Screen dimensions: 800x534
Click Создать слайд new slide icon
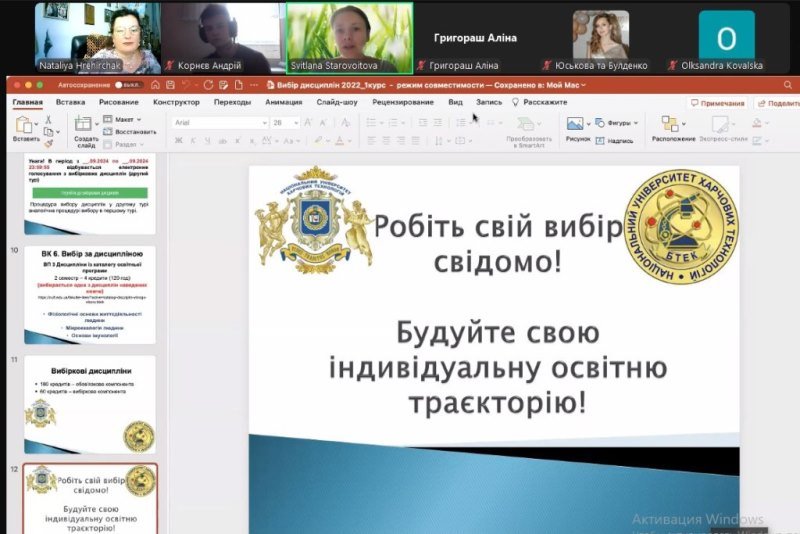point(83,123)
